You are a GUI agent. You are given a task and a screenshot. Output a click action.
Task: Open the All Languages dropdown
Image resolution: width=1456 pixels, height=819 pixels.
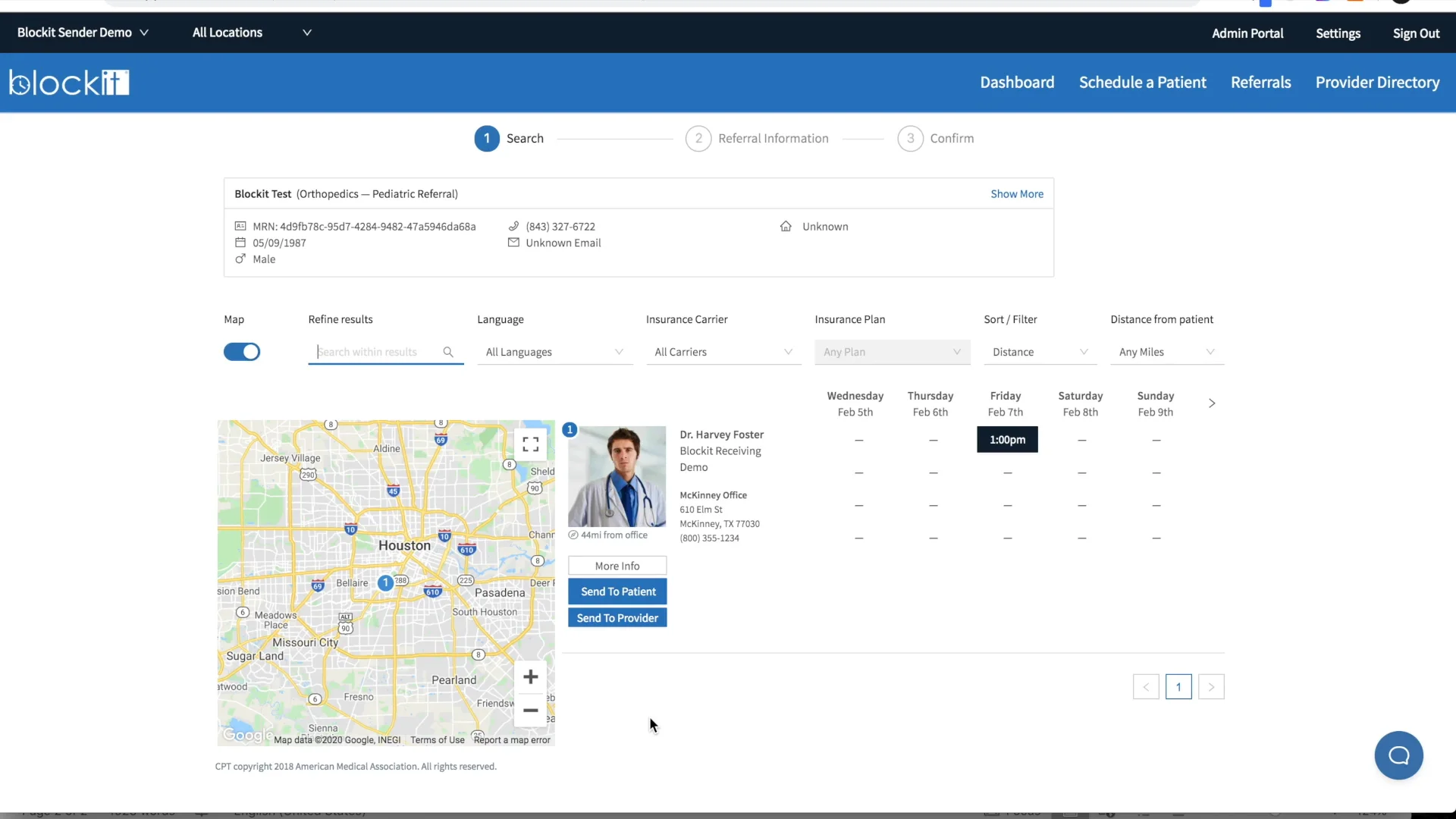pyautogui.click(x=554, y=352)
